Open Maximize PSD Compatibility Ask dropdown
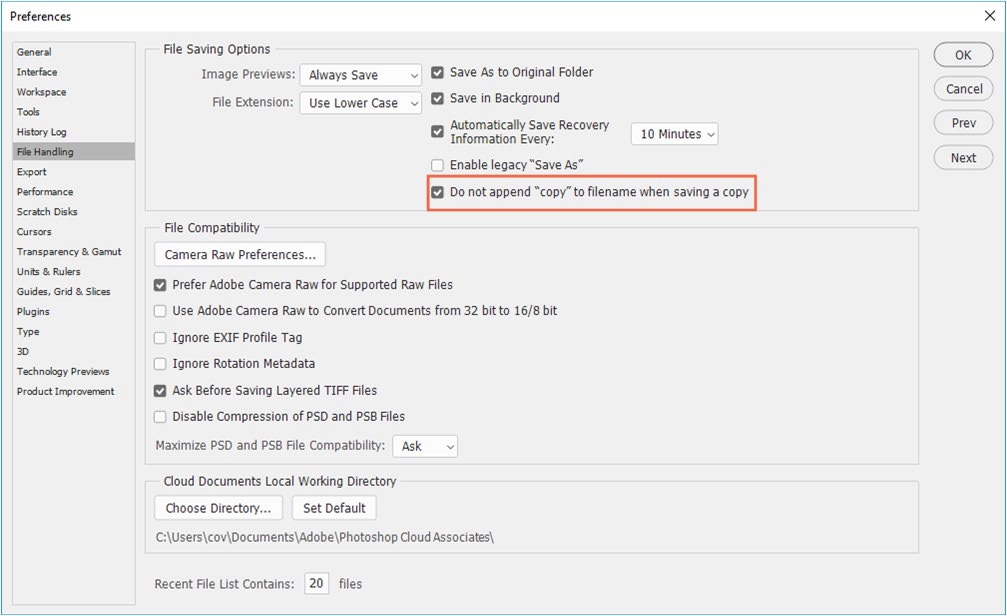 pos(424,446)
